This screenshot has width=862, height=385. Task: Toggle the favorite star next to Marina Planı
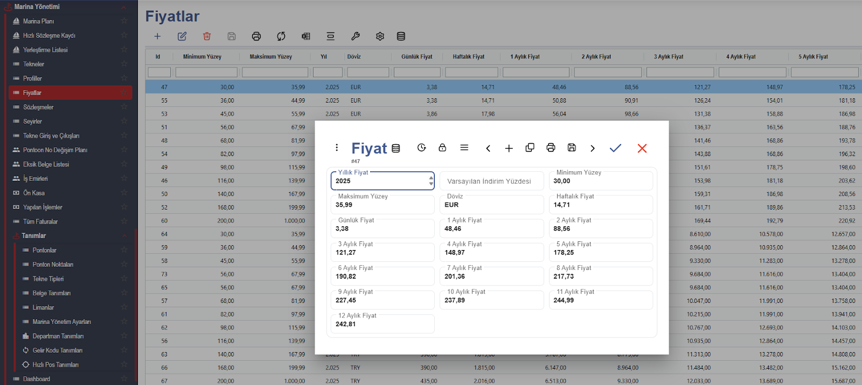[x=124, y=21]
